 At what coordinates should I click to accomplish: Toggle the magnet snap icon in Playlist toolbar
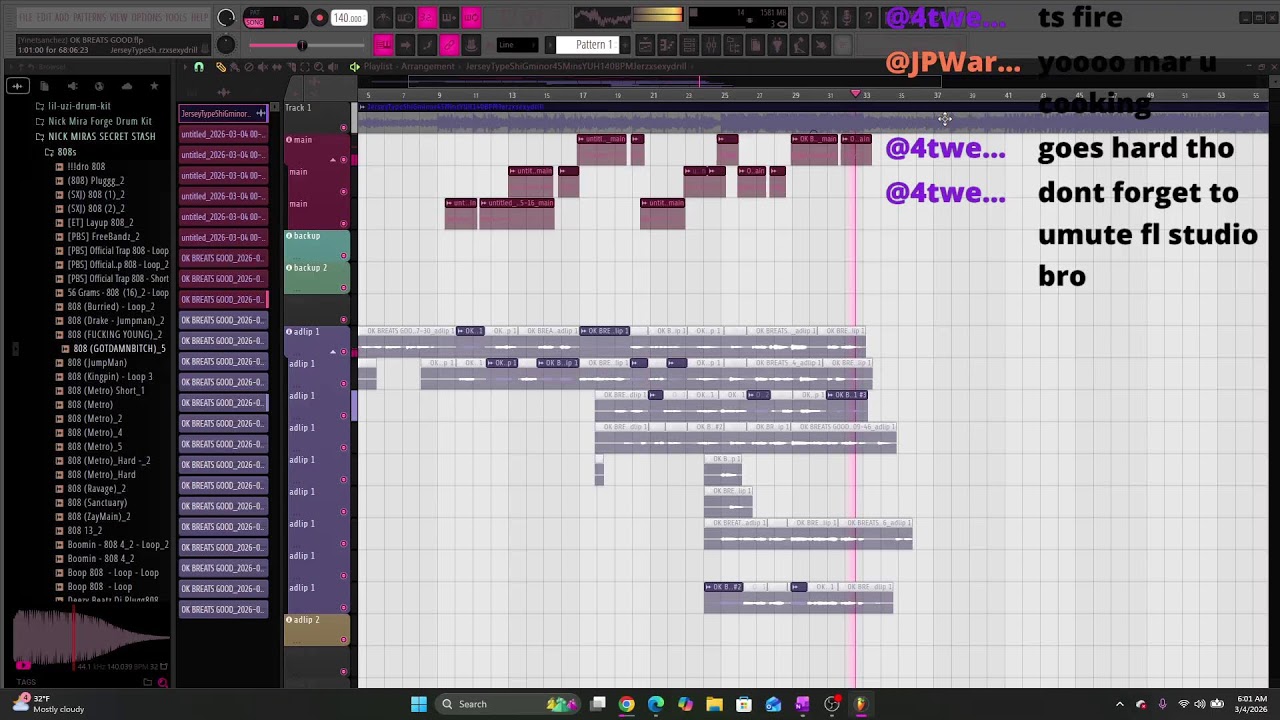pyautogui.click(x=199, y=67)
